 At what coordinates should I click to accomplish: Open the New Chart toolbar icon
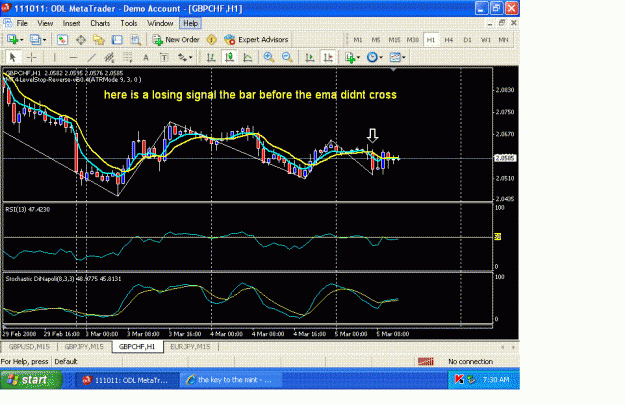click(x=12, y=39)
